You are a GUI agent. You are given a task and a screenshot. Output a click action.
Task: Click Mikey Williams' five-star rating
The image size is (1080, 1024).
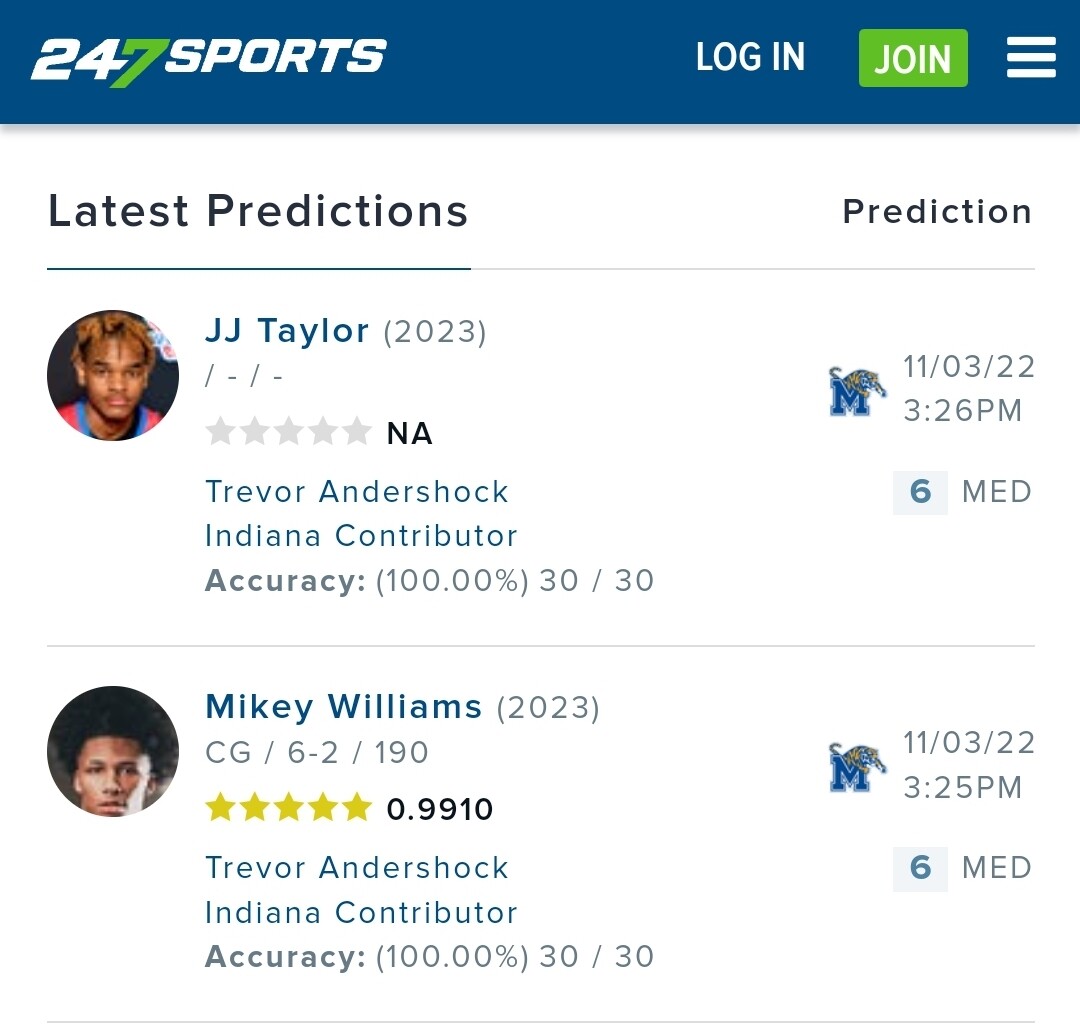click(288, 808)
